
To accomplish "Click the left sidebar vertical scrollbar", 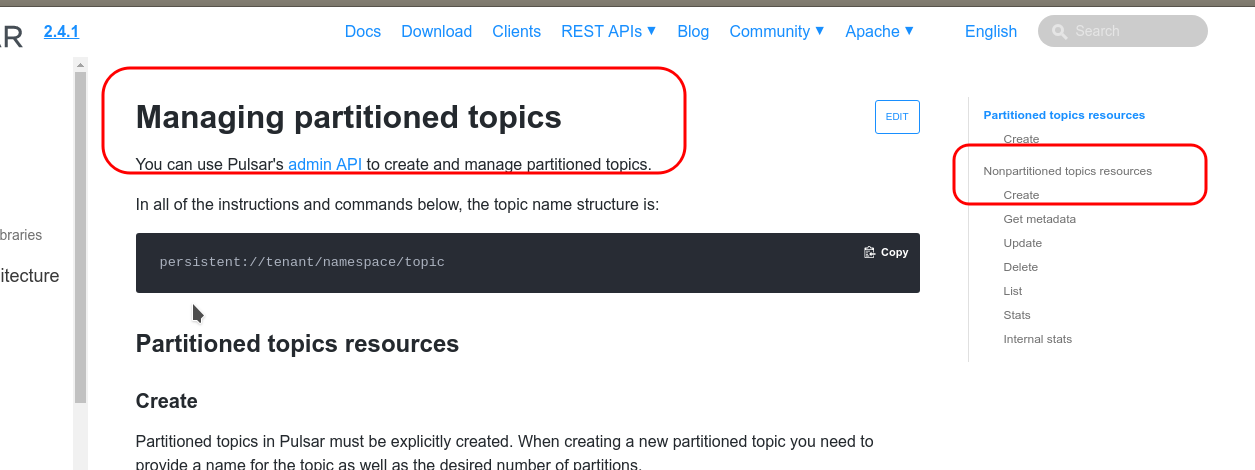I will pos(81,235).
